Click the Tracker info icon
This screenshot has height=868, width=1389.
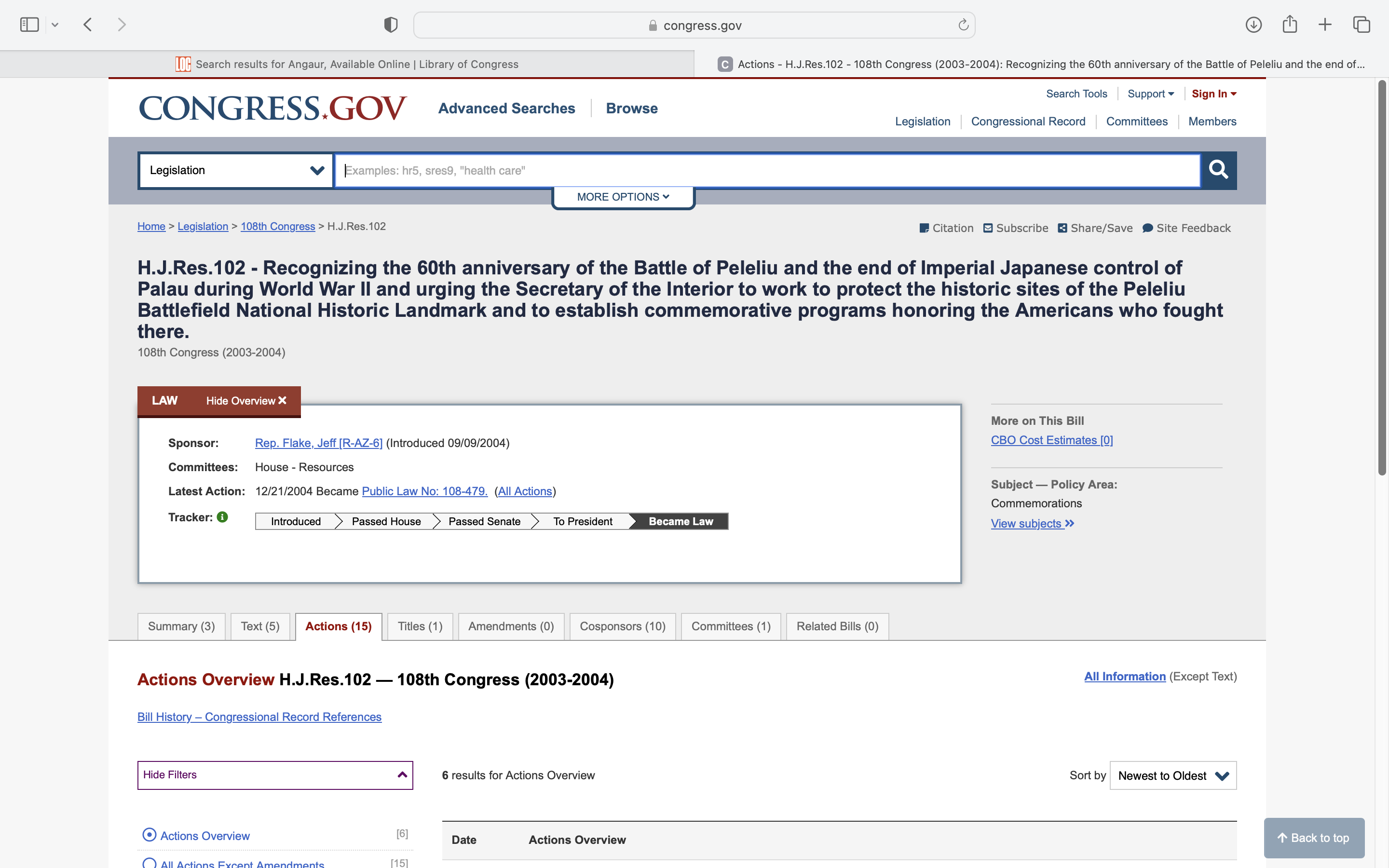pos(223,517)
